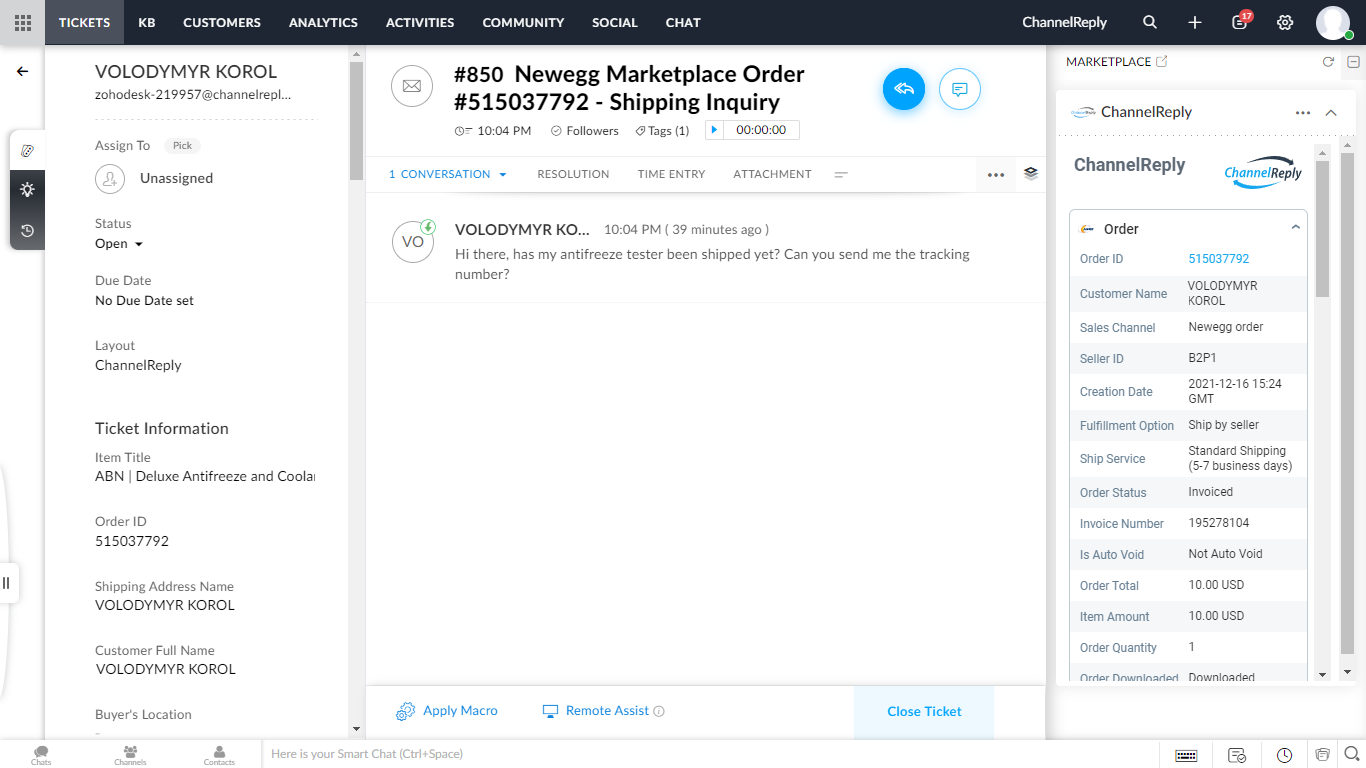
Task: Open Marketplace external link icon
Action: point(1161,61)
